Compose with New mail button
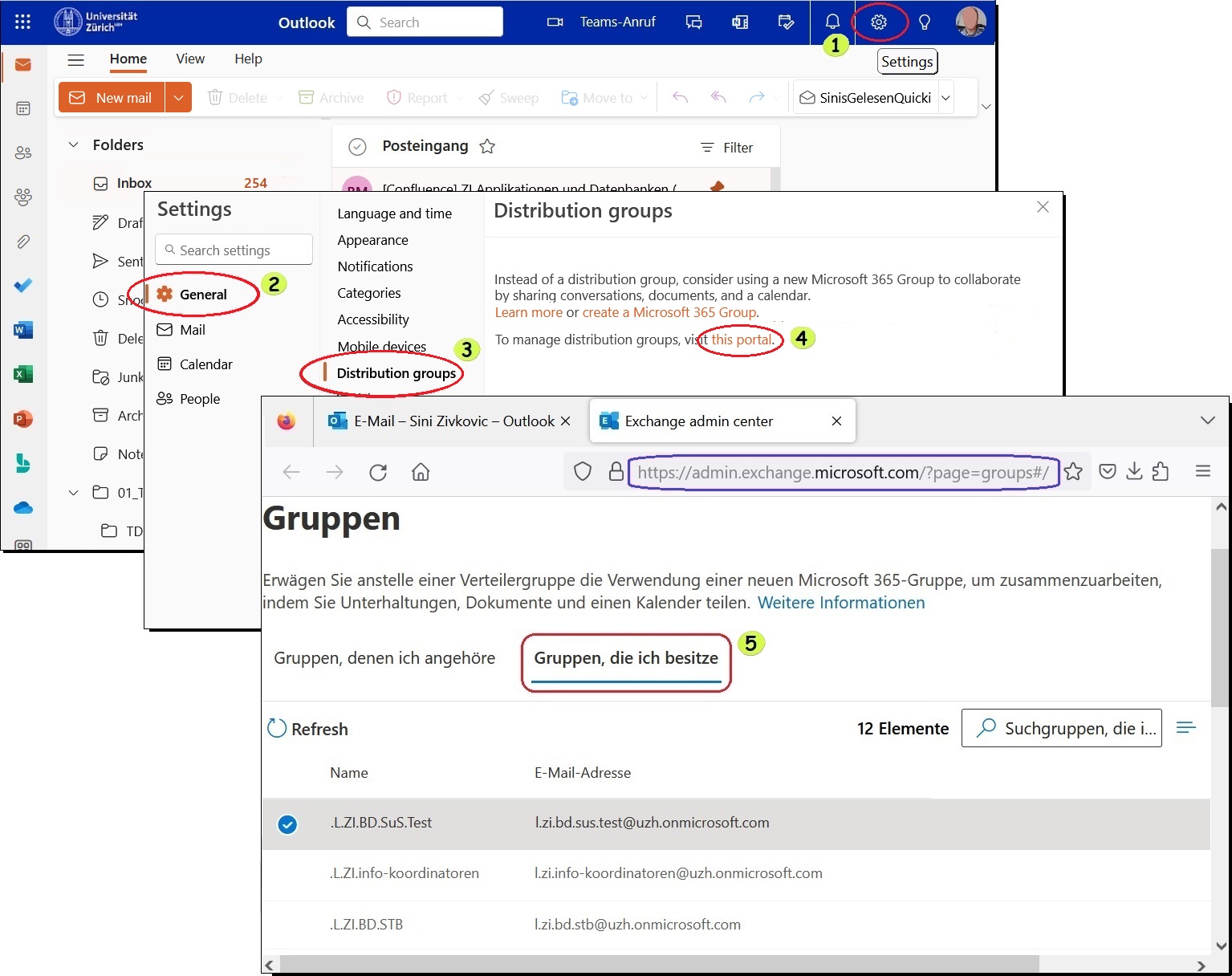Screen dimensions: 1232x976 [x=112, y=98]
